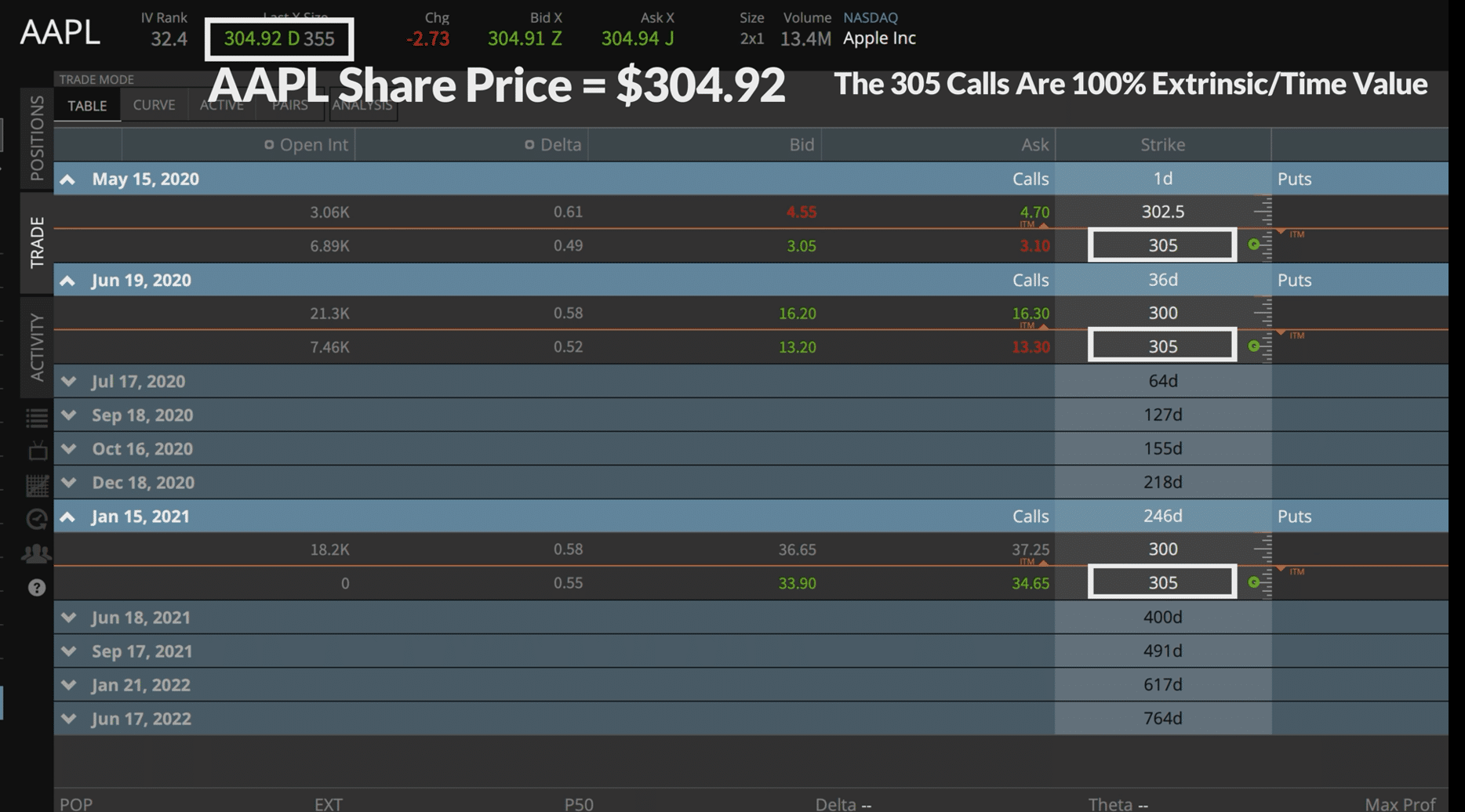This screenshot has height=812, width=1465.
Task: Click strike ladder slider beside 302.5 strike
Action: pos(1263,212)
